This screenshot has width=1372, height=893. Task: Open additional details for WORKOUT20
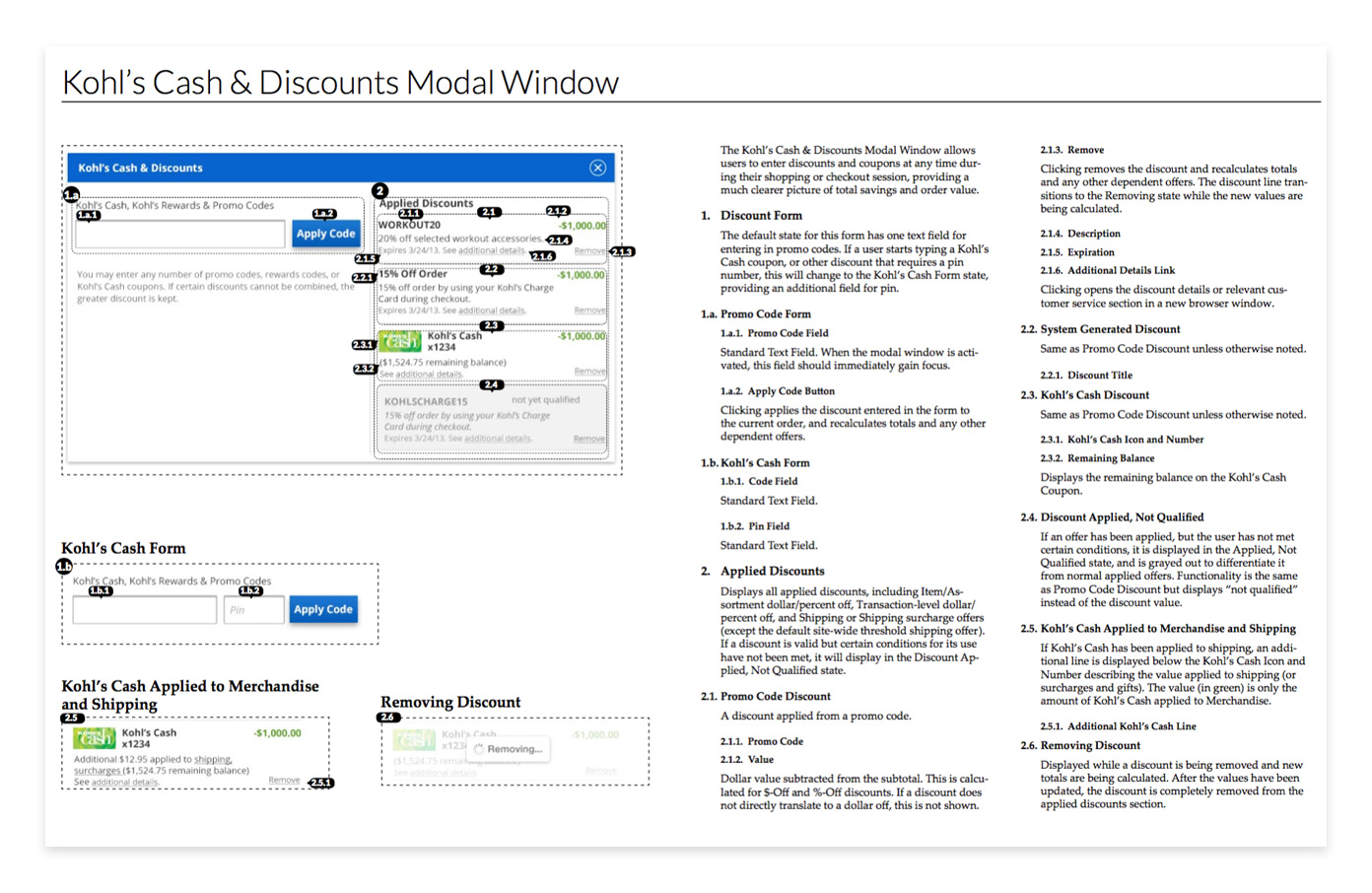coord(491,250)
